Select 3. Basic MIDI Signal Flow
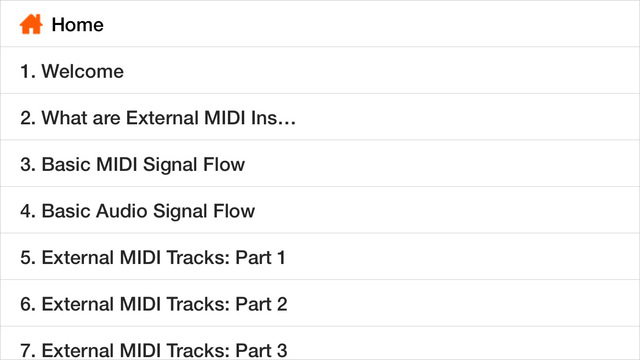Screen dimensions: 640x360 320,164
